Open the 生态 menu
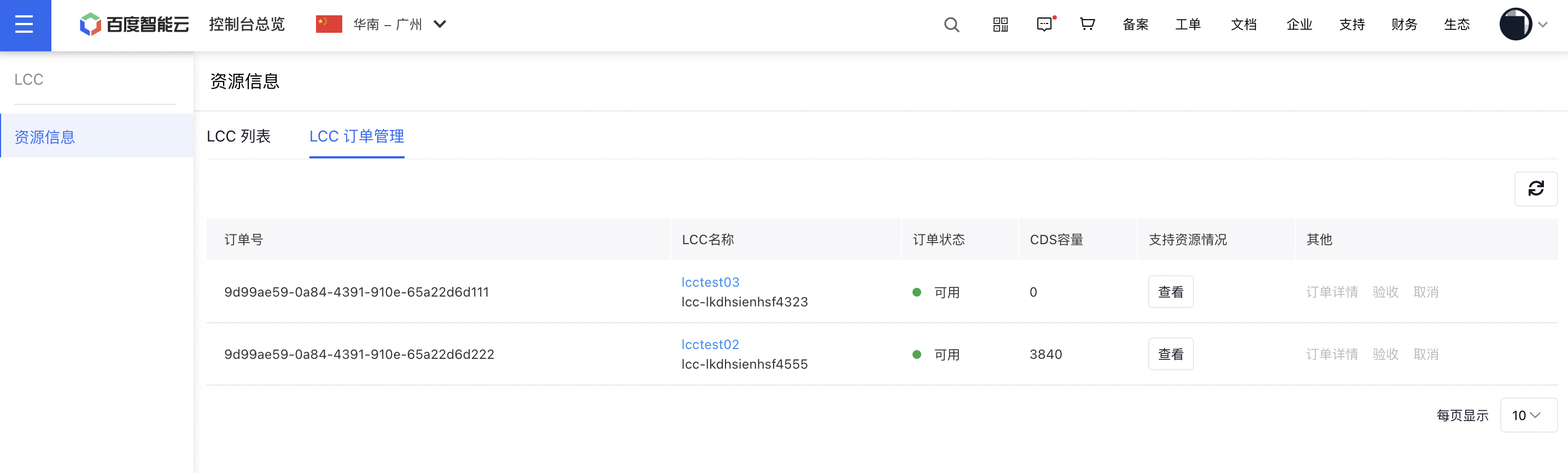Viewport: 1568px width, 473px height. [x=1456, y=25]
